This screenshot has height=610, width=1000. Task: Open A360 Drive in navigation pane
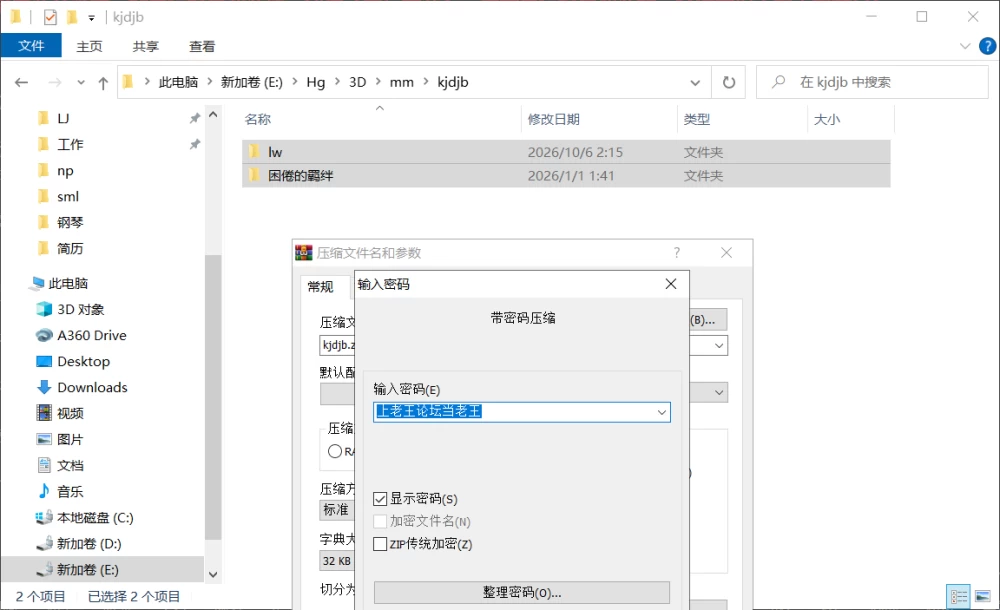tap(92, 336)
